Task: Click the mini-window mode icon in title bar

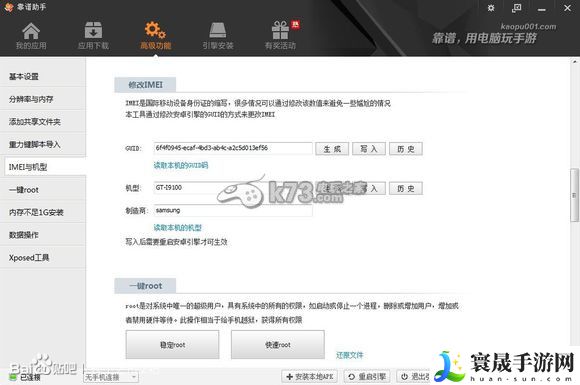Action: [516, 8]
